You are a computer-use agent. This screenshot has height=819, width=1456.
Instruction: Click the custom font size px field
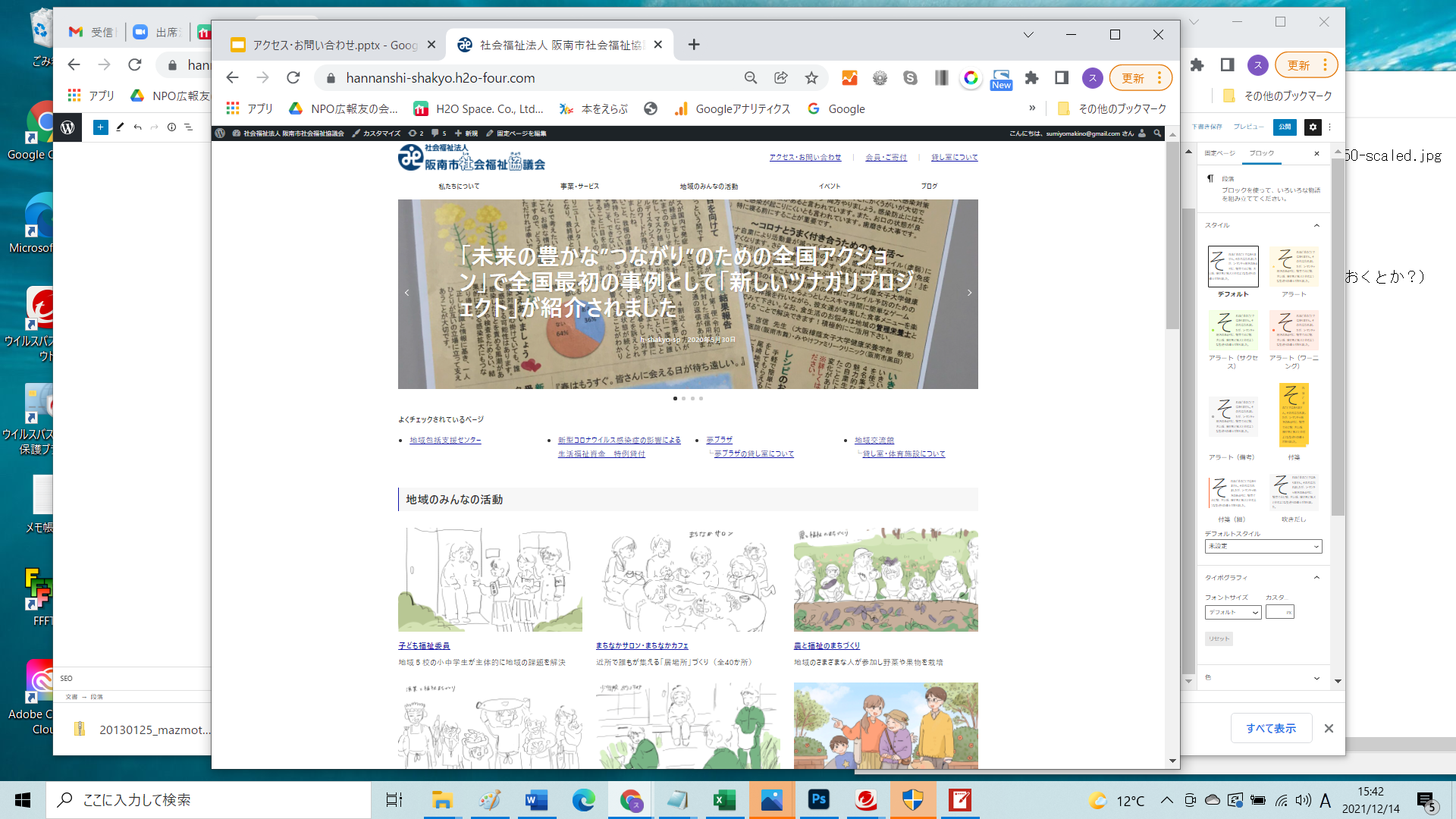click(1280, 613)
